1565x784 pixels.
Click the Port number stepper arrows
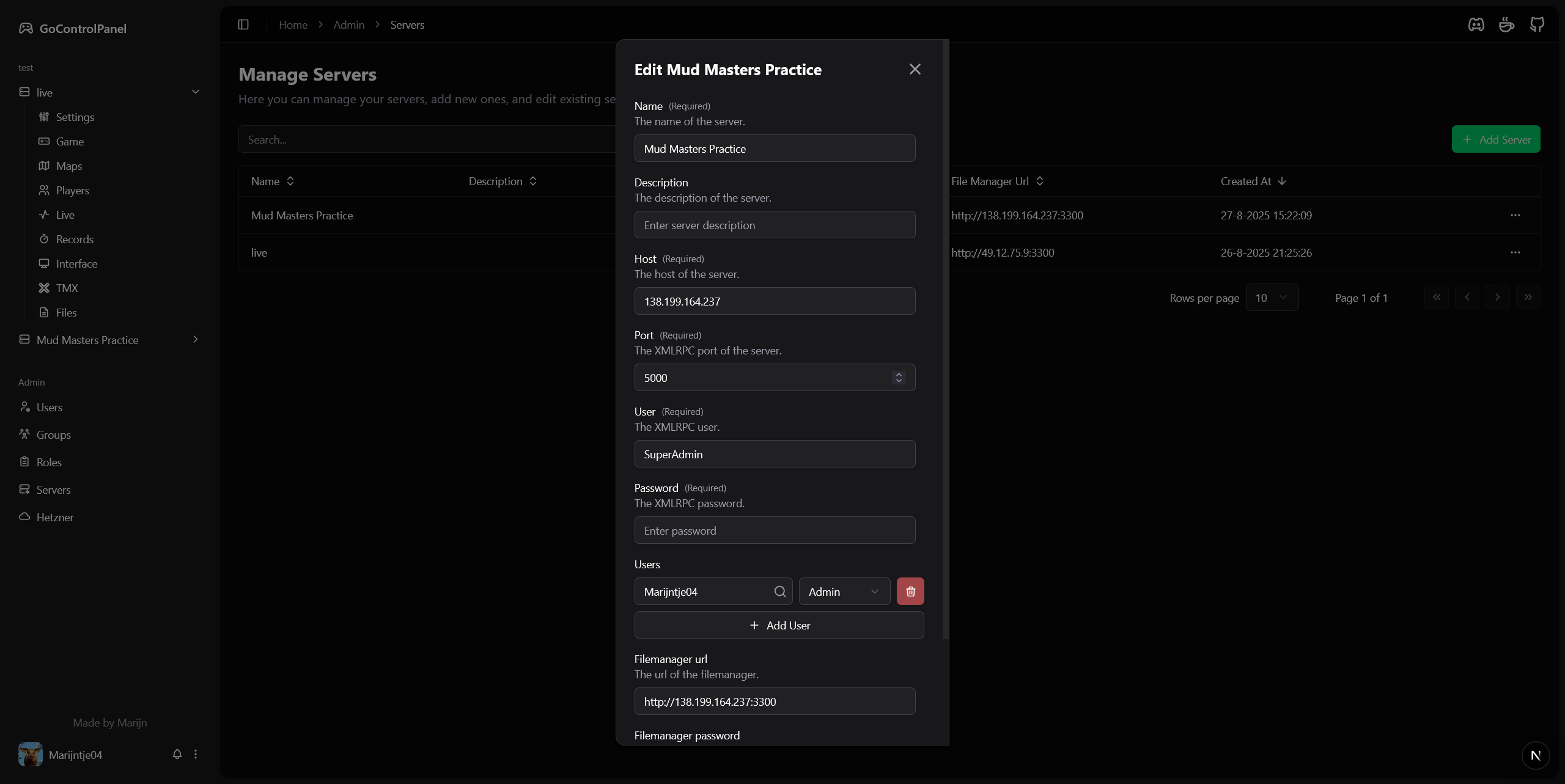pyautogui.click(x=899, y=378)
